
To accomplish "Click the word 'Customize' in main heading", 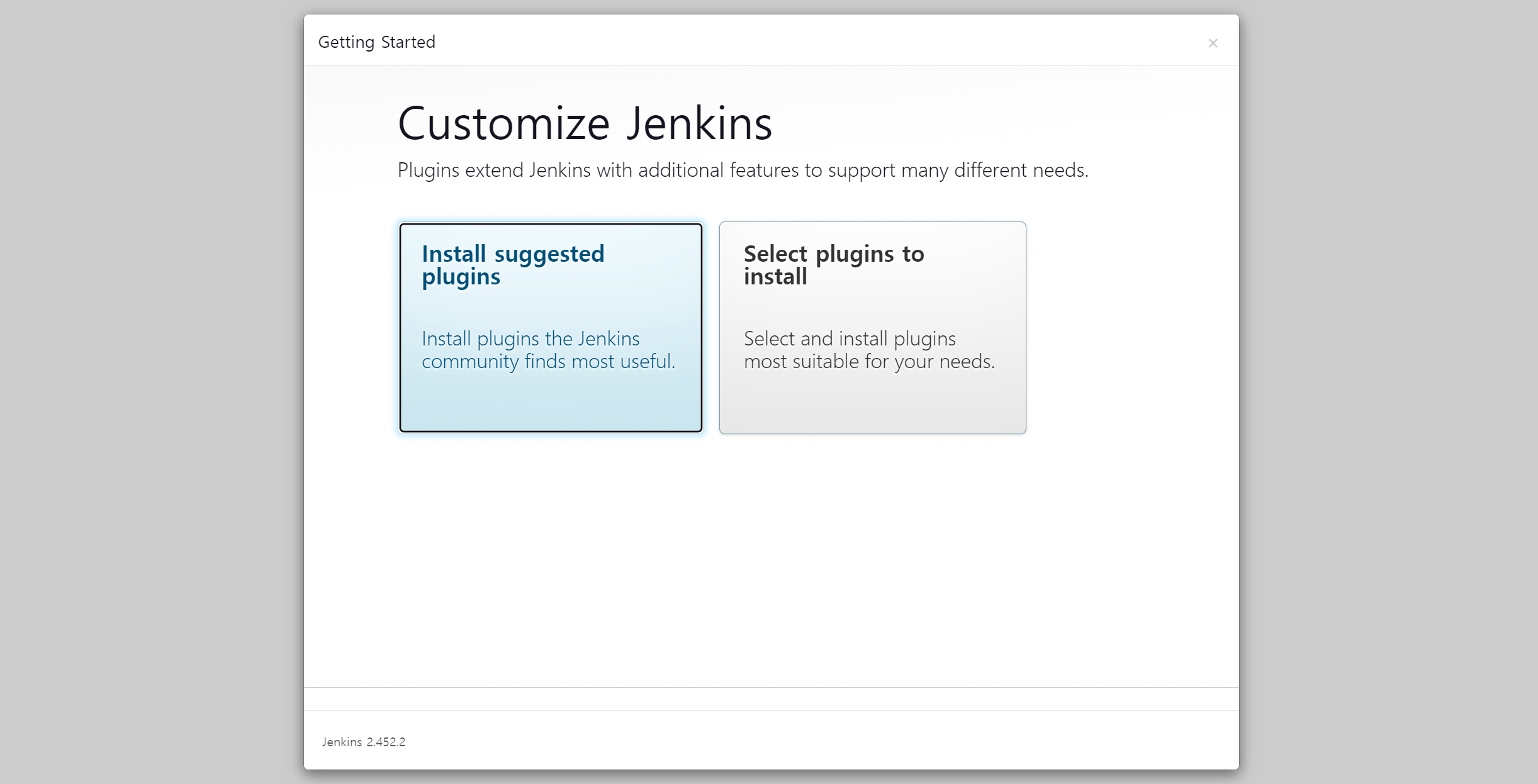I will (503, 123).
